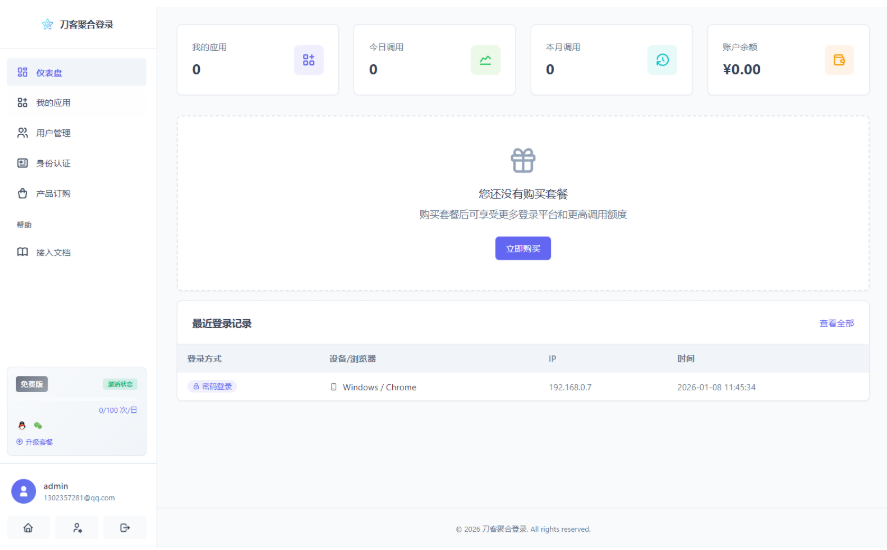This screenshot has height=550, width=887.
Task: Click the 我的应用 stat card grid icon
Action: tap(308, 60)
